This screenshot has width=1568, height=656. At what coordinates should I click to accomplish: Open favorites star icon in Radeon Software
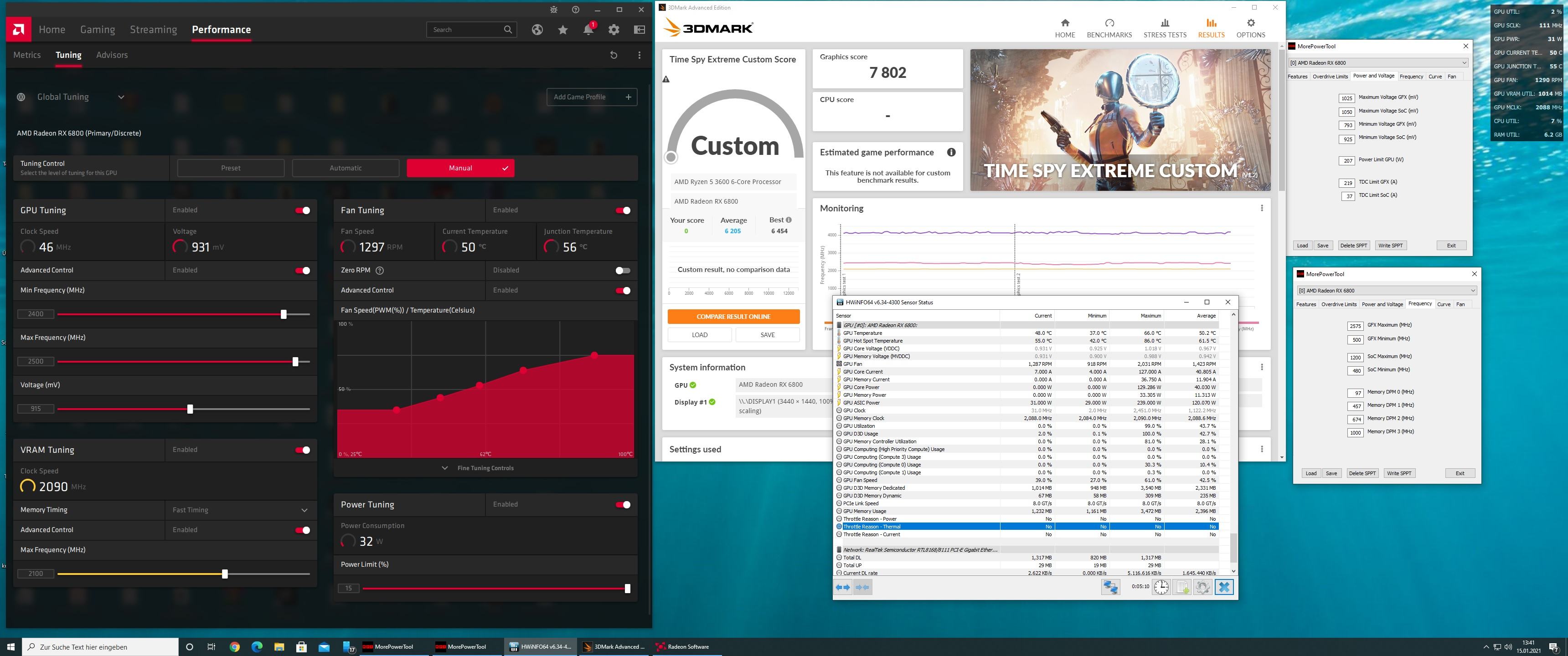click(x=562, y=30)
